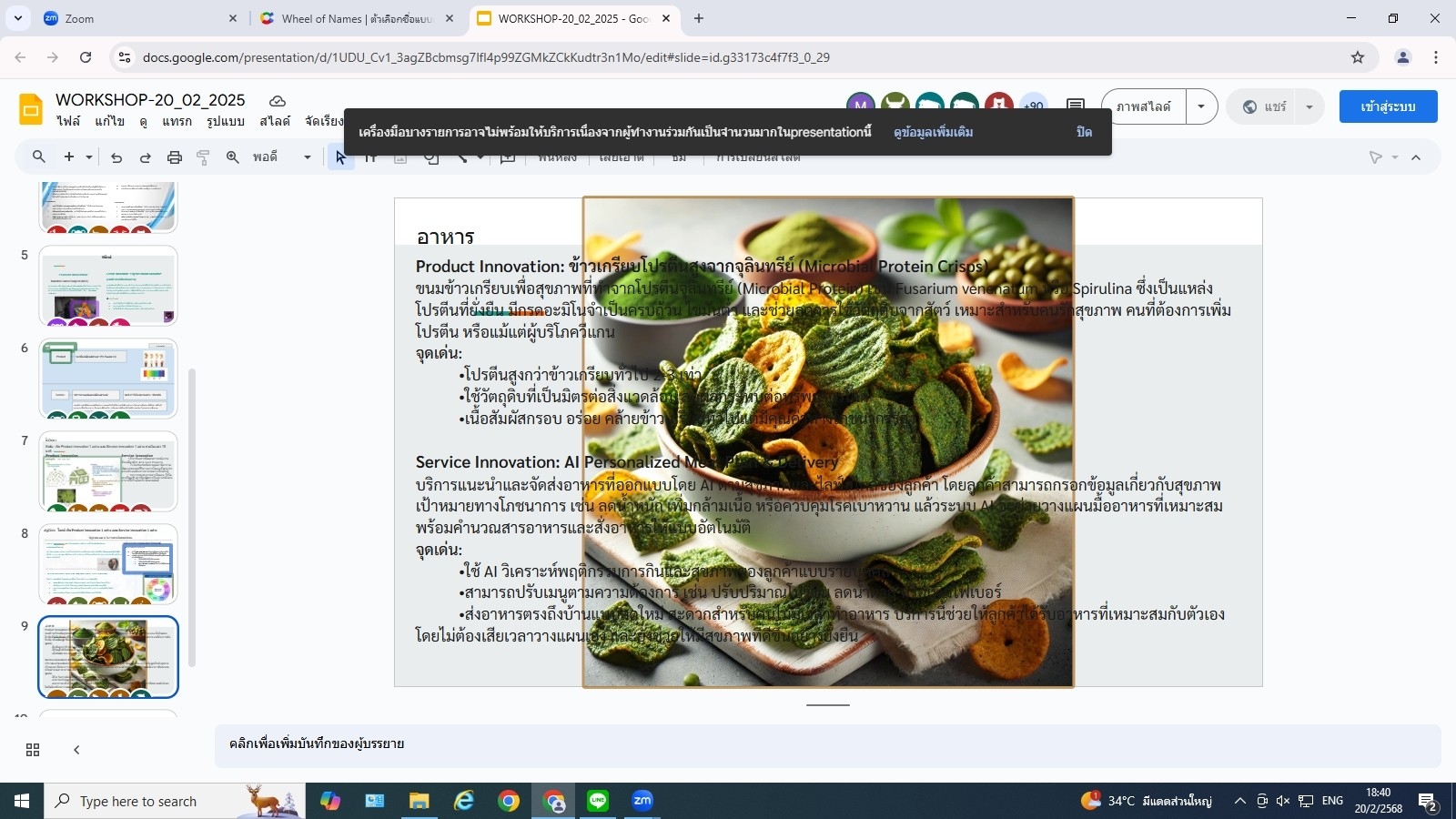Viewport: 1456px width, 819px height.
Task: Open the slideshow options dropdown arrow
Action: (x=1201, y=106)
